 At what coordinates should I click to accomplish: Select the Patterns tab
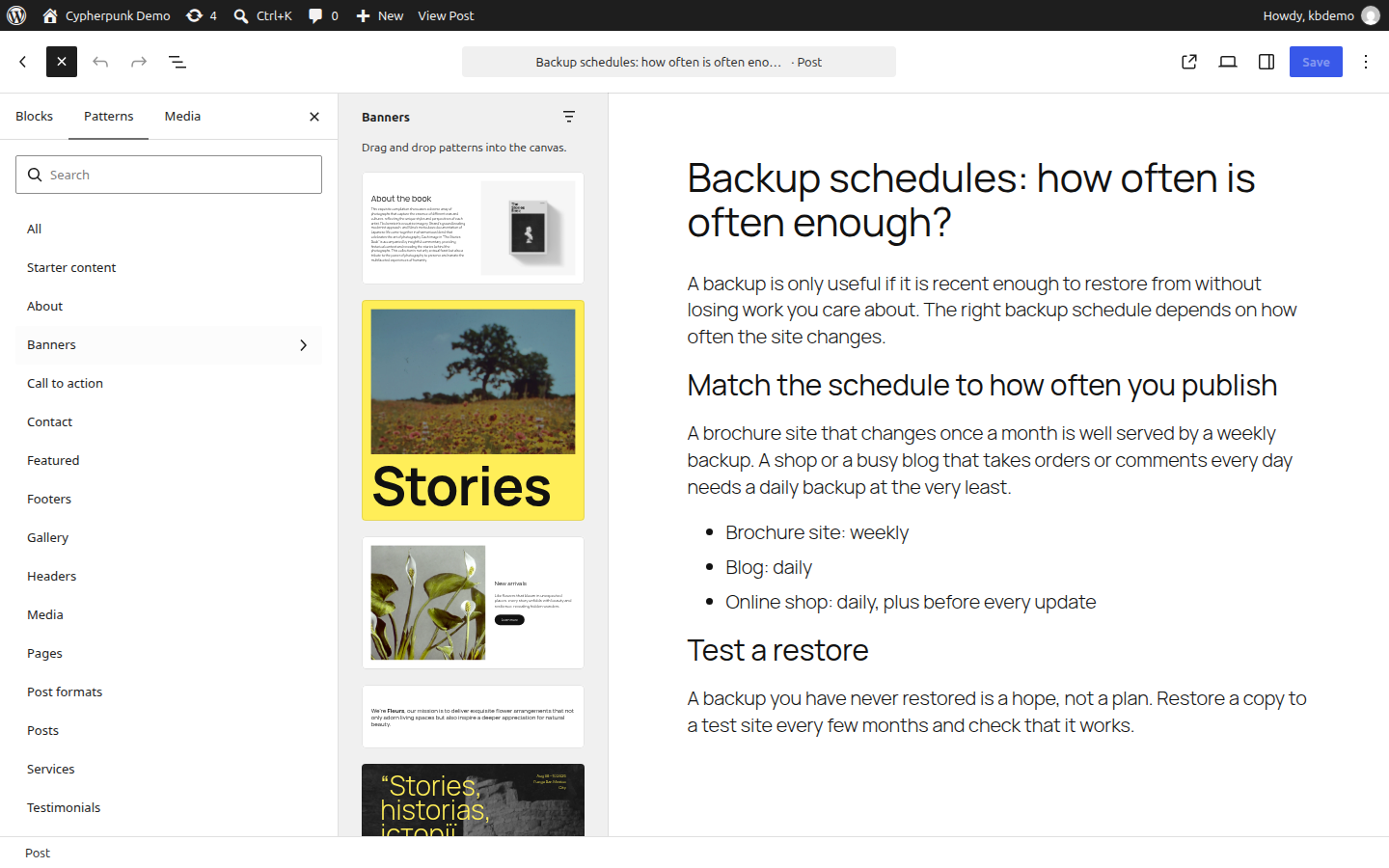[x=109, y=116]
